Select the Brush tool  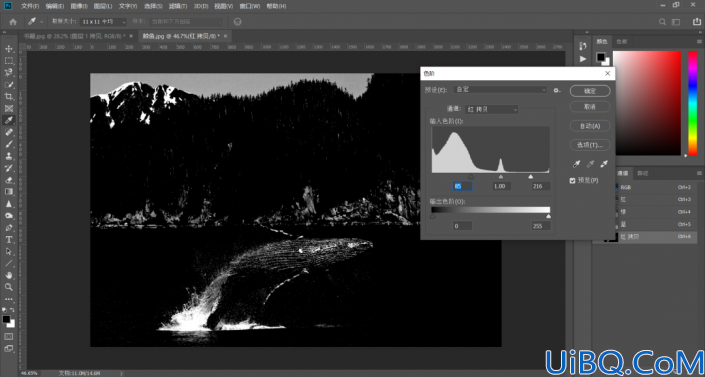(9, 144)
